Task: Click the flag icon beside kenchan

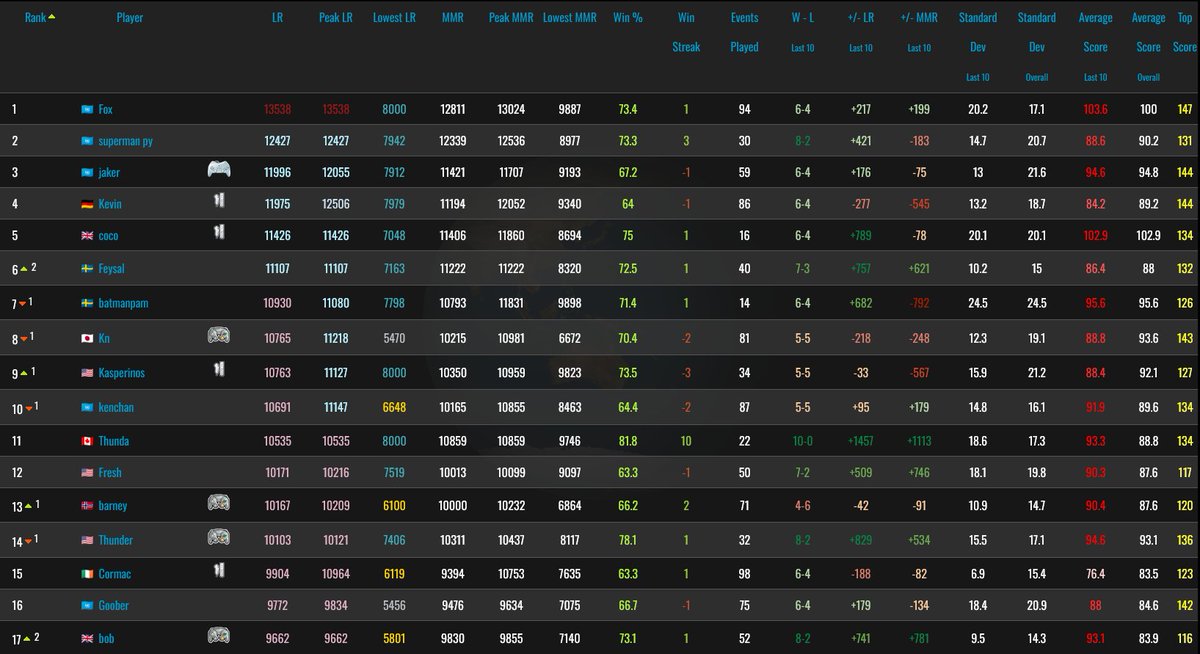Action: (x=87, y=409)
